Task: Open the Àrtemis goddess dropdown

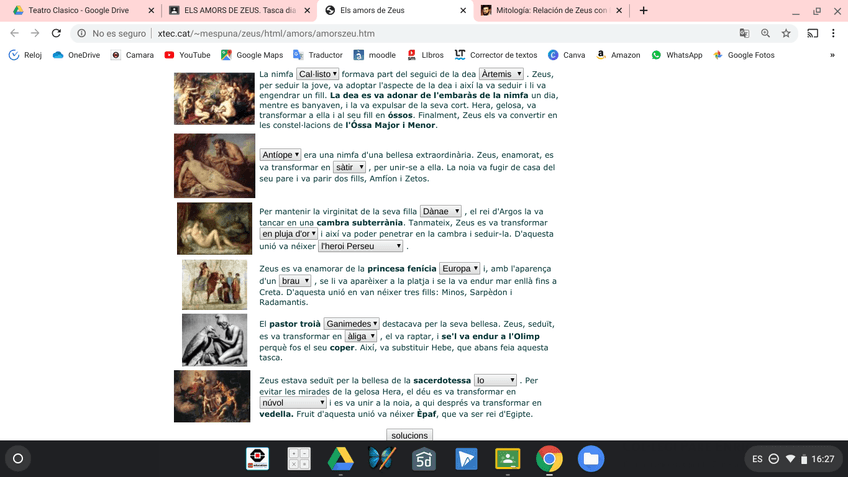Action: (501, 74)
